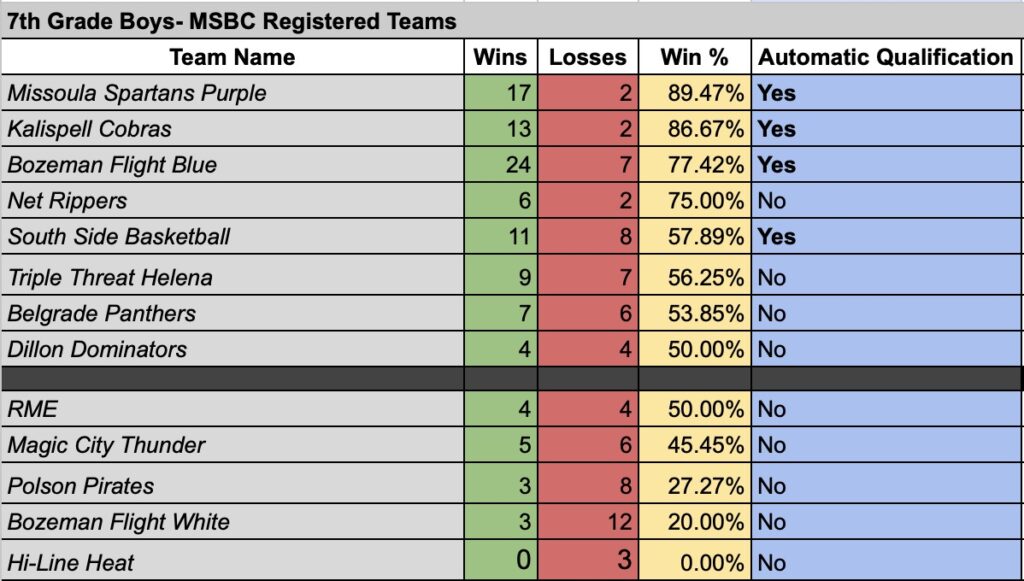Select the 89.47% win percentage cell

coord(695,93)
